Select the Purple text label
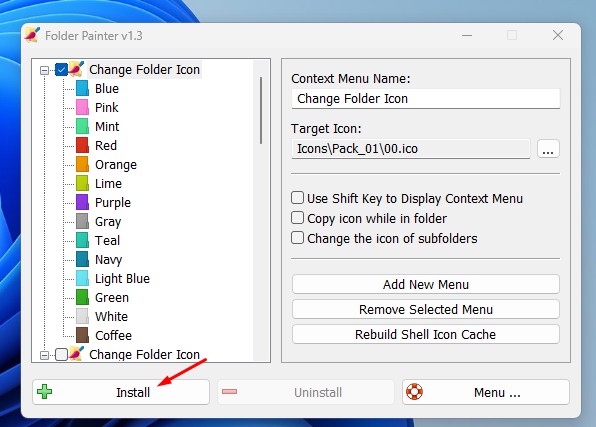The height and width of the screenshot is (427, 596). [113, 203]
